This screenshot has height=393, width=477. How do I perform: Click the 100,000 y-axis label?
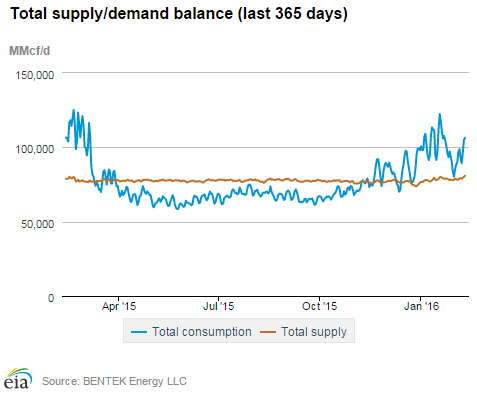pyautogui.click(x=35, y=149)
